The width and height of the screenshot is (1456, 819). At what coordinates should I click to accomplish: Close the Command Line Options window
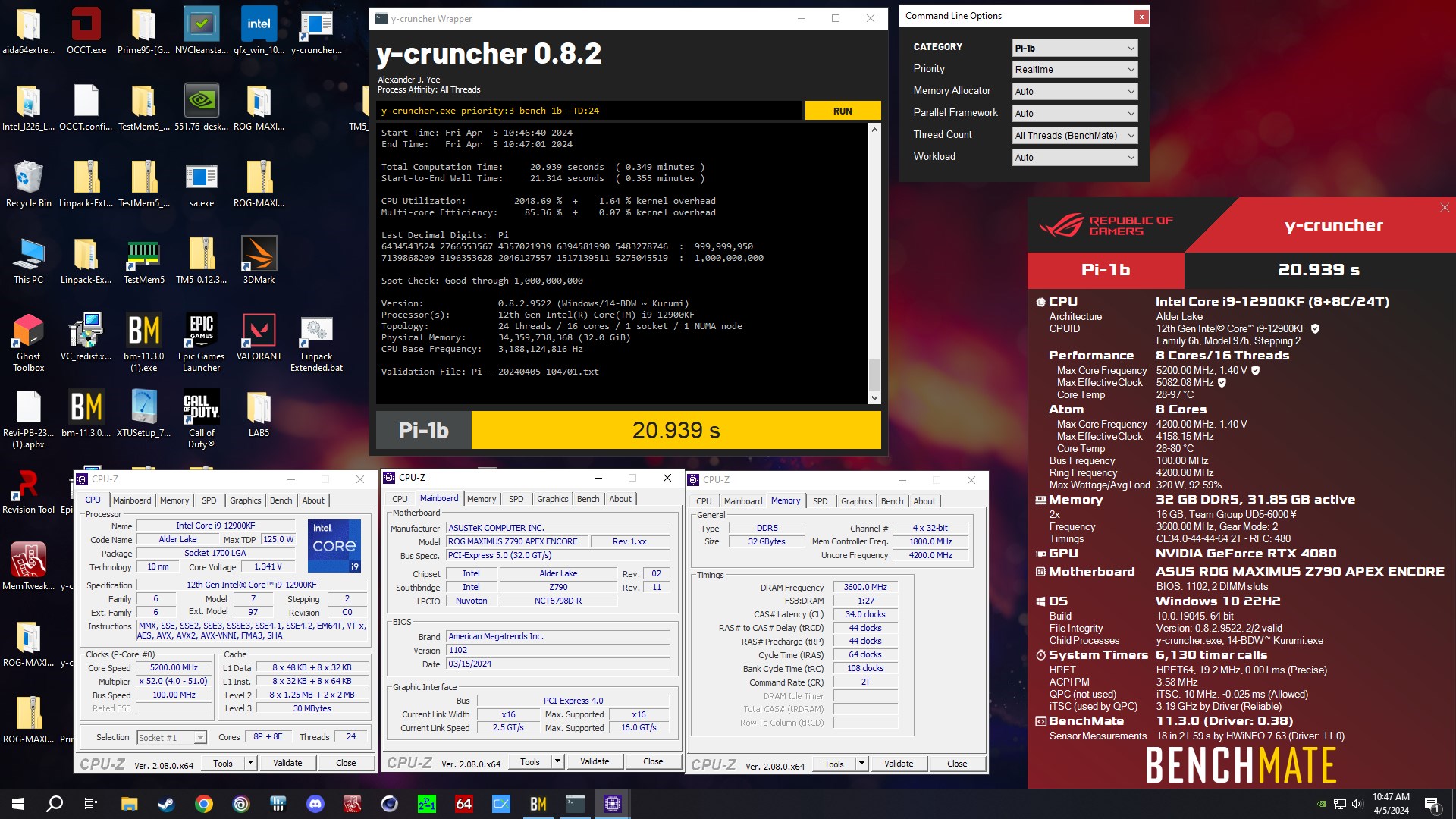pos(1141,16)
